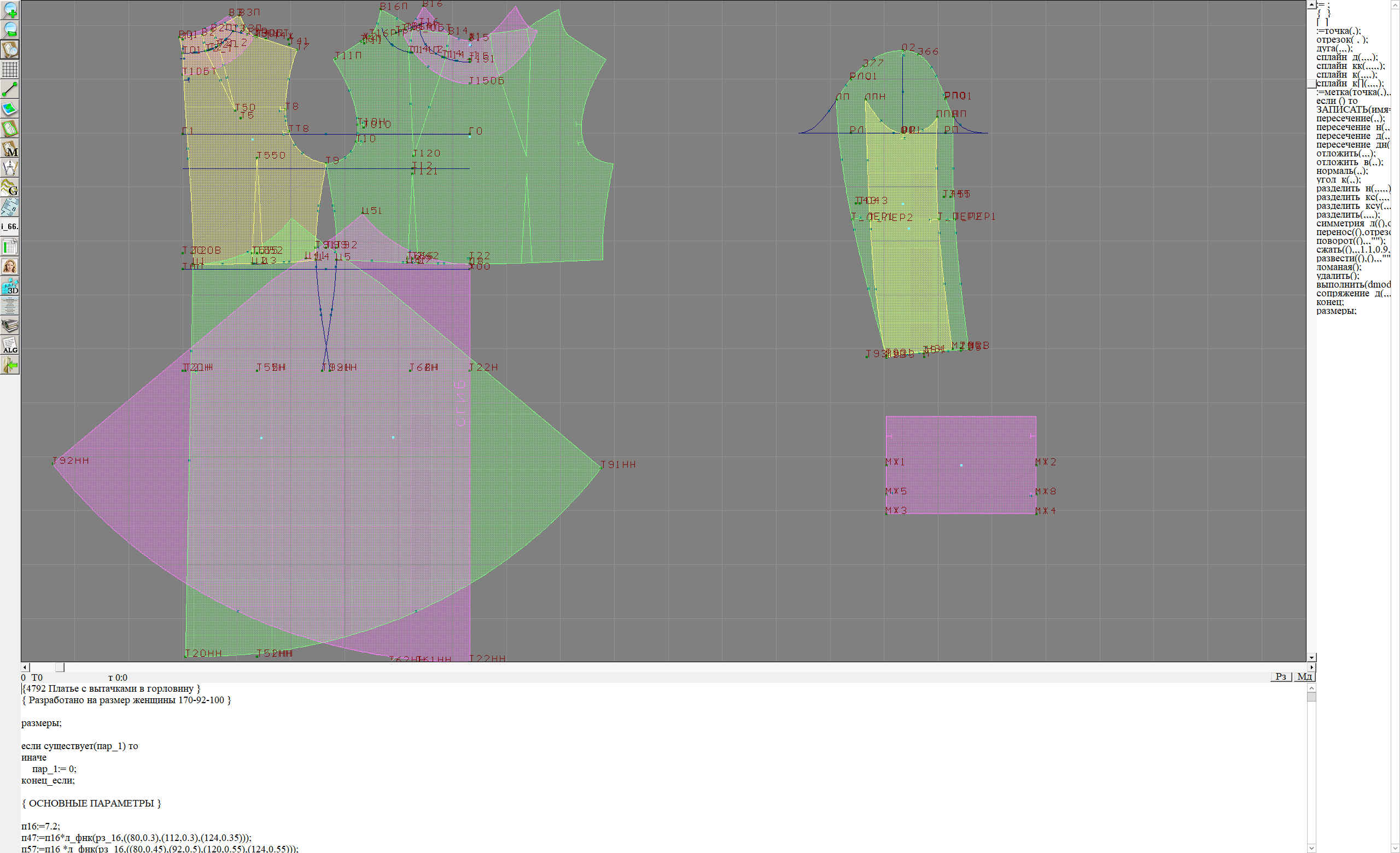Click the canvas vertical scrollbar down arrow
The height and width of the screenshot is (853, 1400).
[1311, 657]
